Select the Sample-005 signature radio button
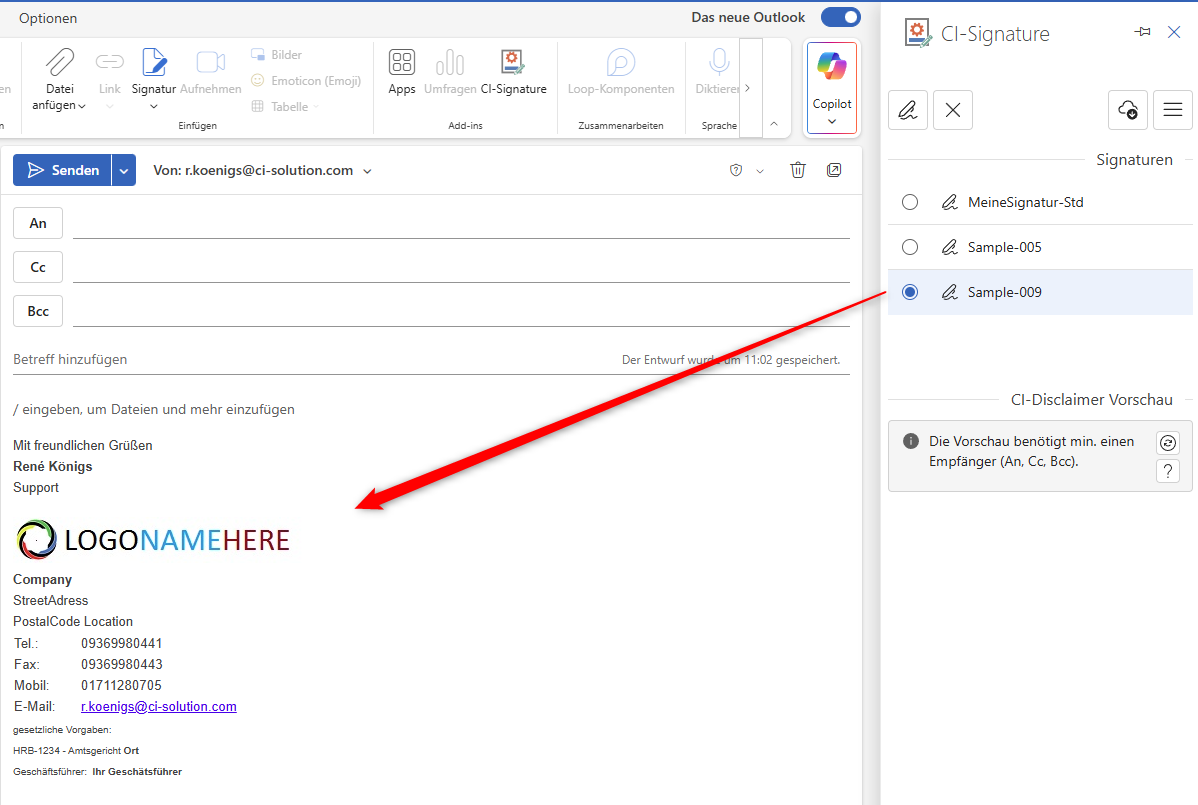 [910, 247]
